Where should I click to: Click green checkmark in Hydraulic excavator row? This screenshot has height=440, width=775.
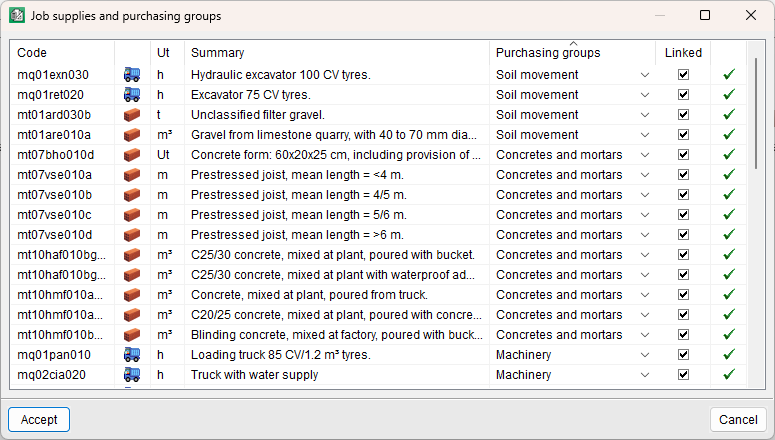729,74
